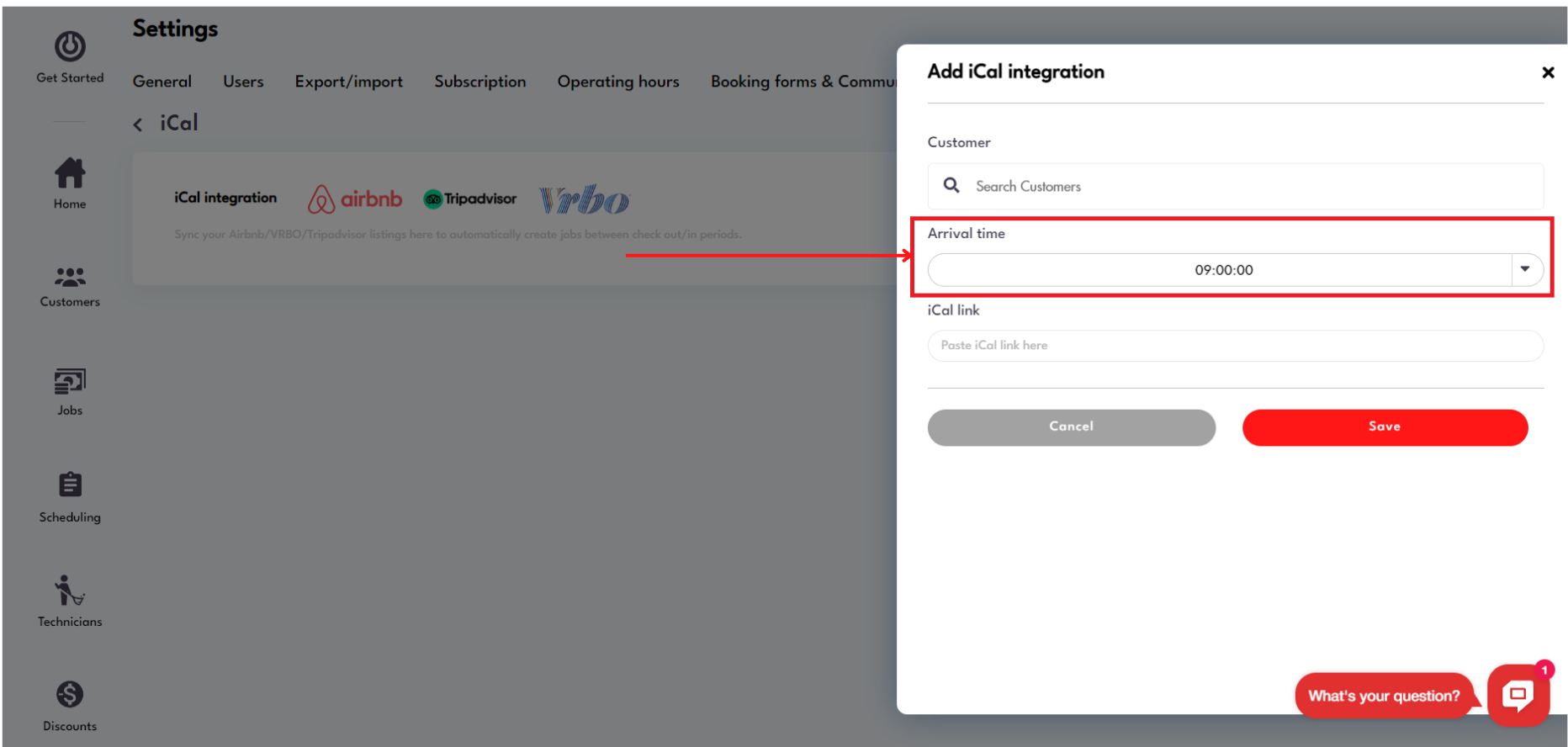Open the Jobs sidebar icon

pos(70,382)
